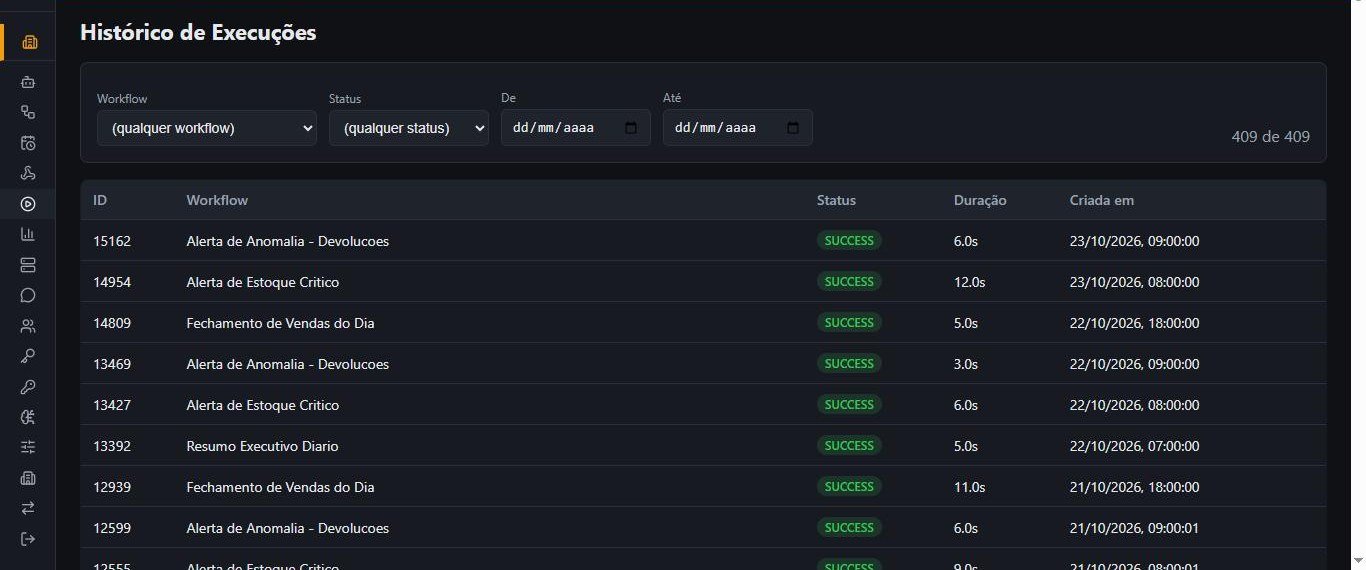Select Resumo Executivo Diario workflow row
Image resolution: width=1366 pixels, height=570 pixels.
pyautogui.click(x=263, y=446)
